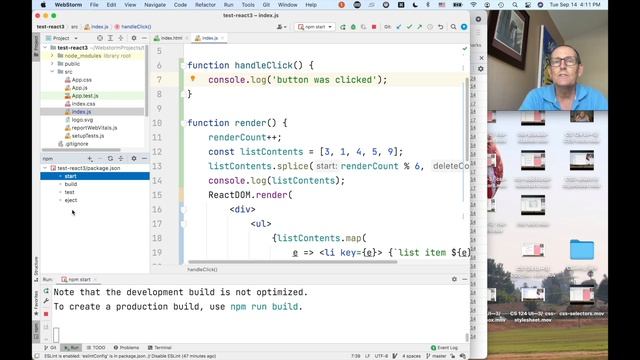This screenshot has width=640, height=360.
Task: Click the Git update project arrow icon
Action: pyautogui.click(x=399, y=27)
